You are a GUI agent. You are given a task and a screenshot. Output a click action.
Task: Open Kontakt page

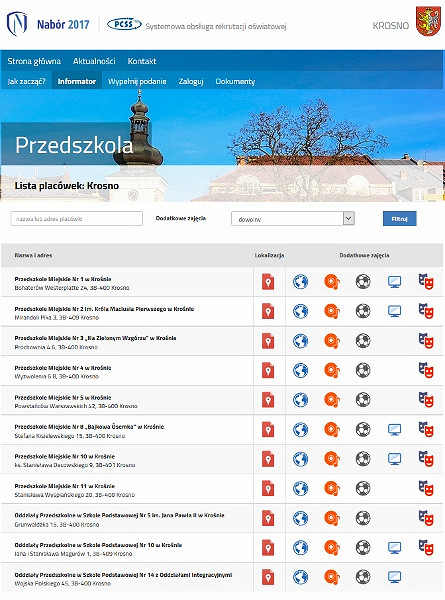[x=142, y=61]
